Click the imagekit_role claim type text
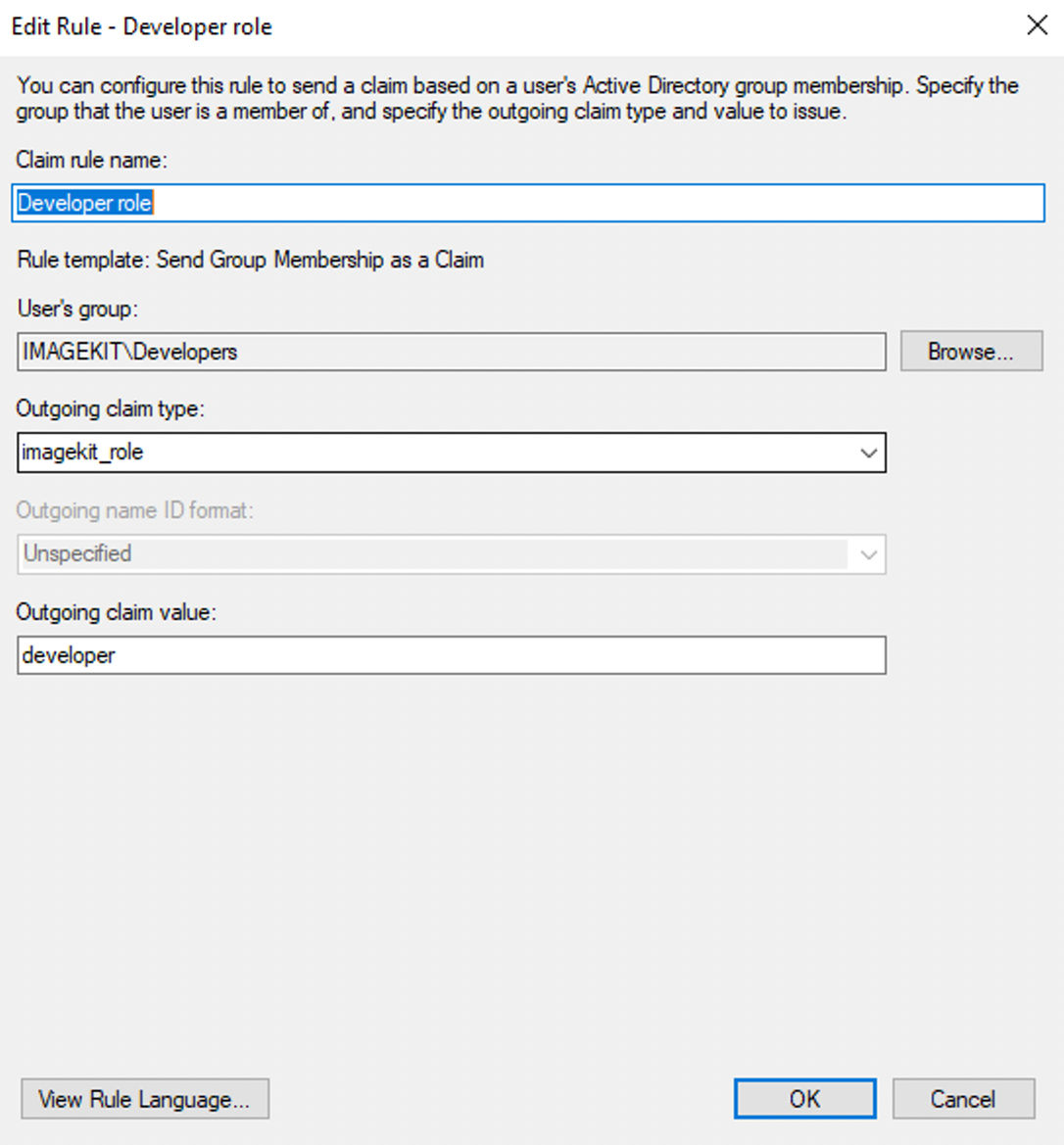Image resolution: width=1064 pixels, height=1145 pixels. 82,453
